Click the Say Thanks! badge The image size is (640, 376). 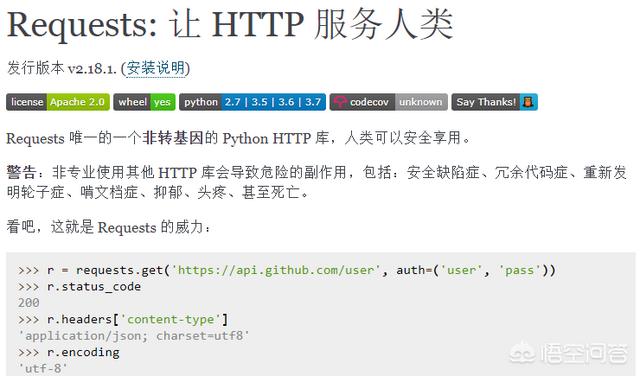tap(494, 102)
